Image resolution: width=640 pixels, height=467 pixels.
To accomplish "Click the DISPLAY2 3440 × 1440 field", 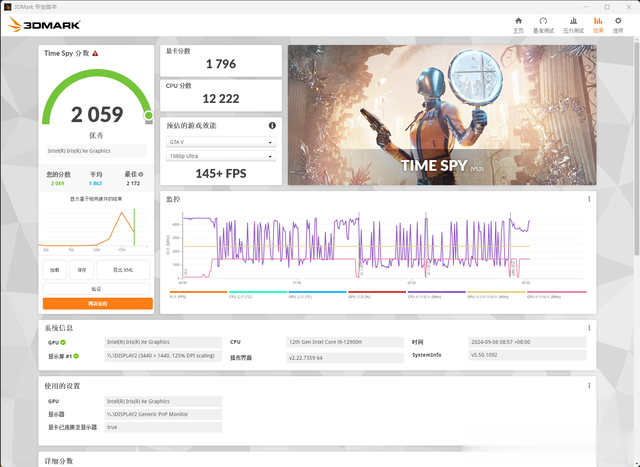I will click(163, 356).
